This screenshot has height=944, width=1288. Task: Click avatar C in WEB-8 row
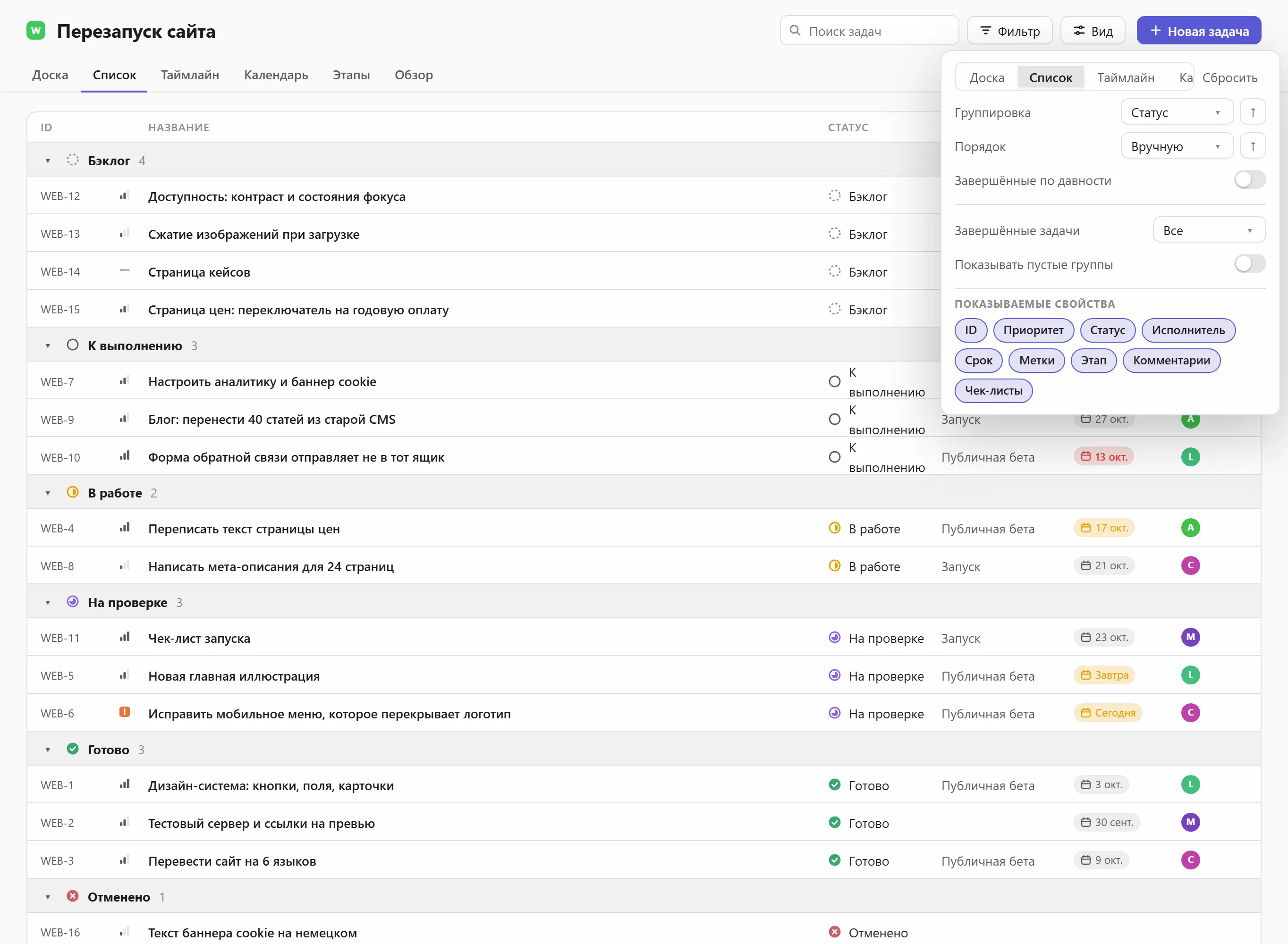pos(1190,566)
